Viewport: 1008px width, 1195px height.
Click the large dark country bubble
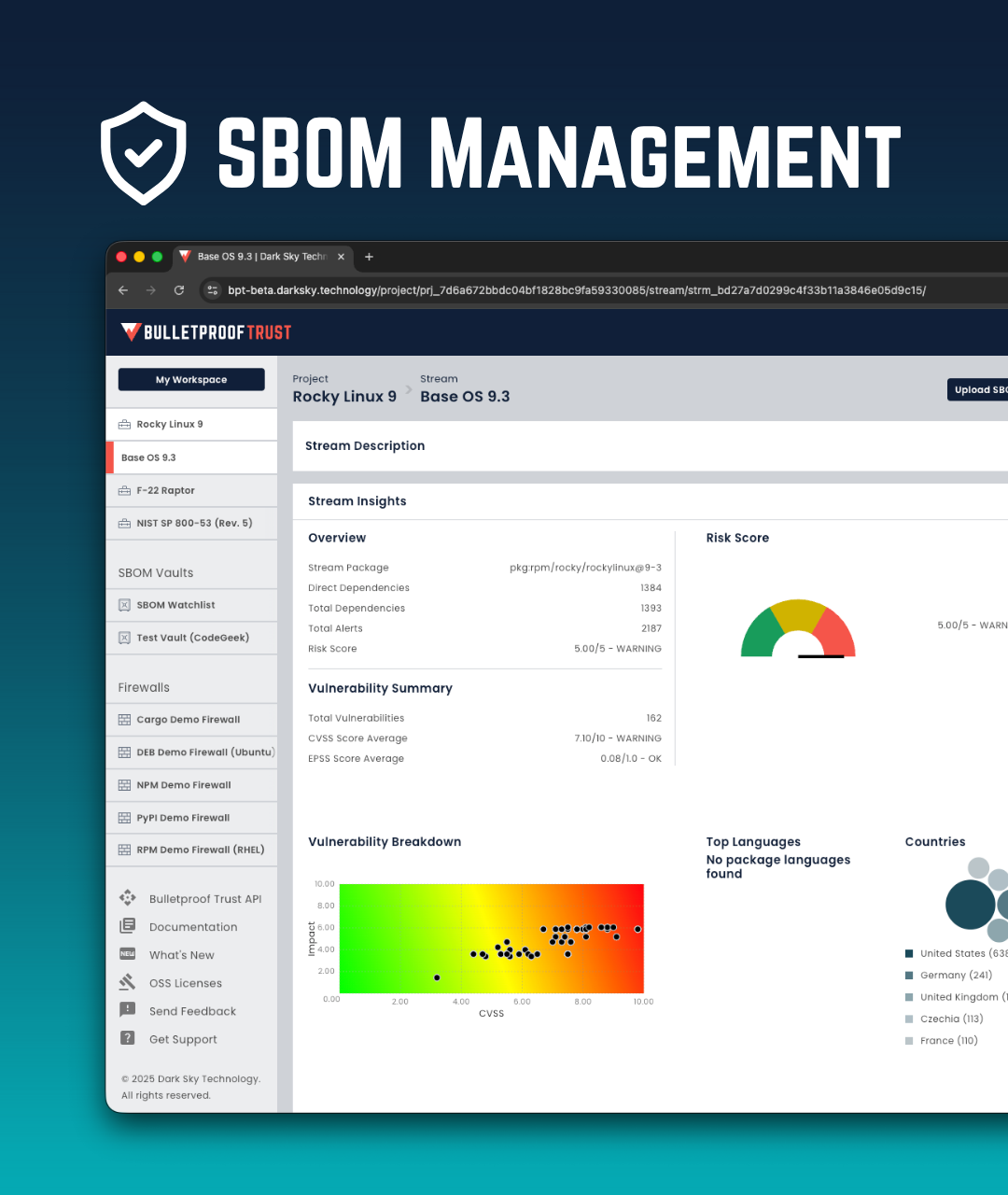coord(971,905)
